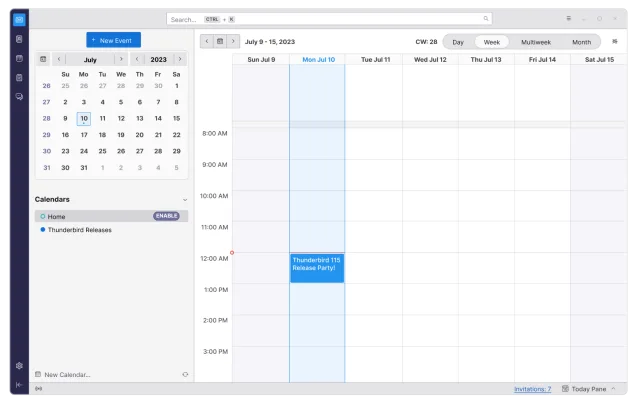Go to next week in main view

click(x=233, y=41)
